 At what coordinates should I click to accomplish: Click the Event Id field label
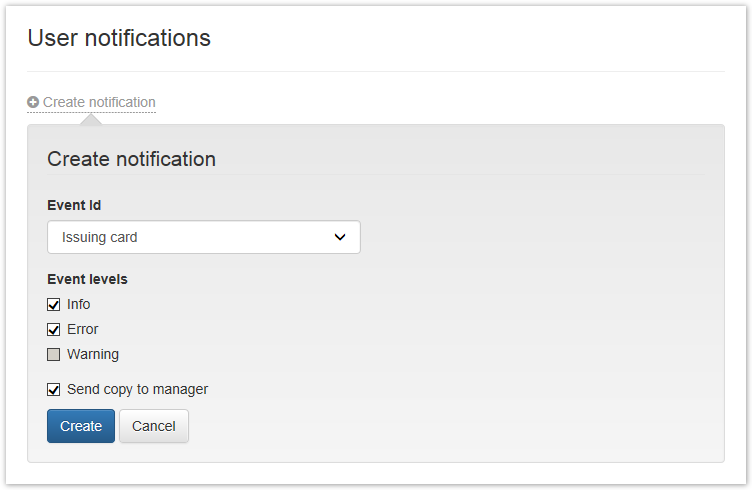[x=74, y=205]
